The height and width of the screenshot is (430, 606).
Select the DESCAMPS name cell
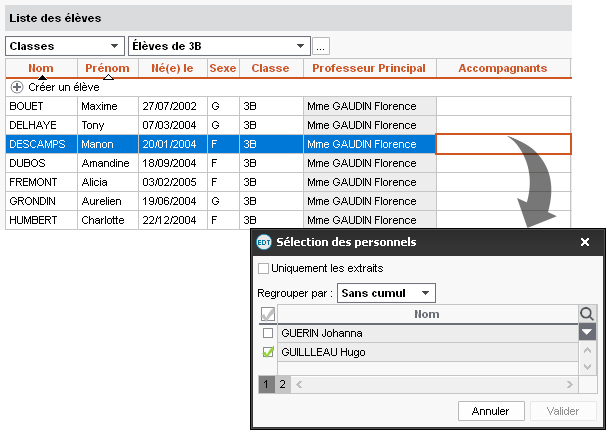[41, 144]
